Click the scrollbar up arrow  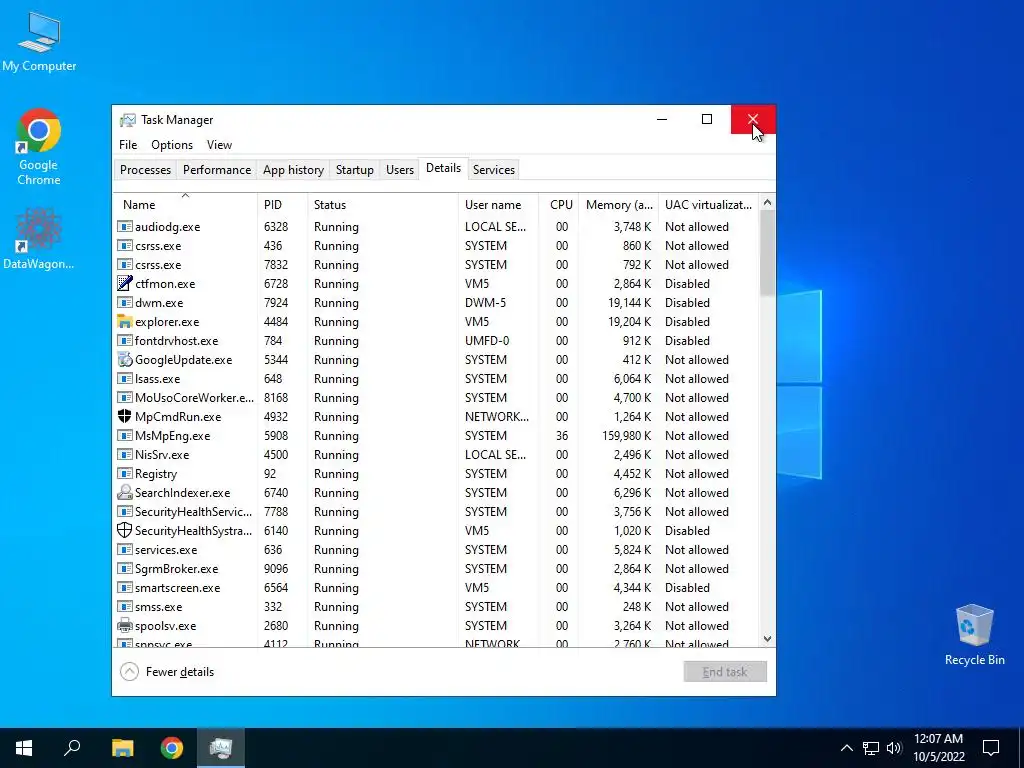coord(767,202)
